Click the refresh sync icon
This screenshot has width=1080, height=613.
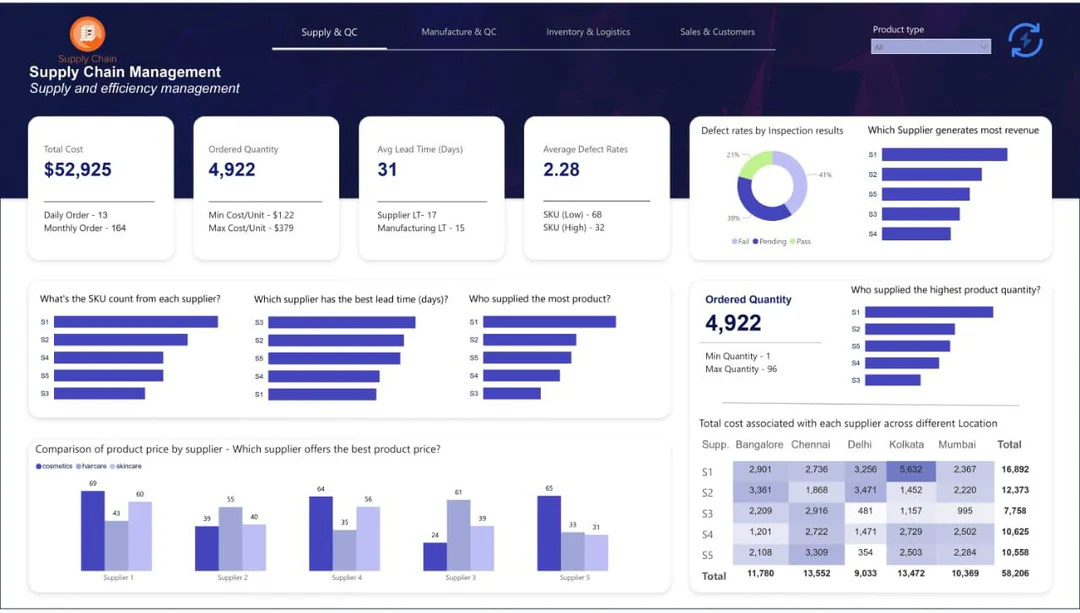tap(1025, 41)
